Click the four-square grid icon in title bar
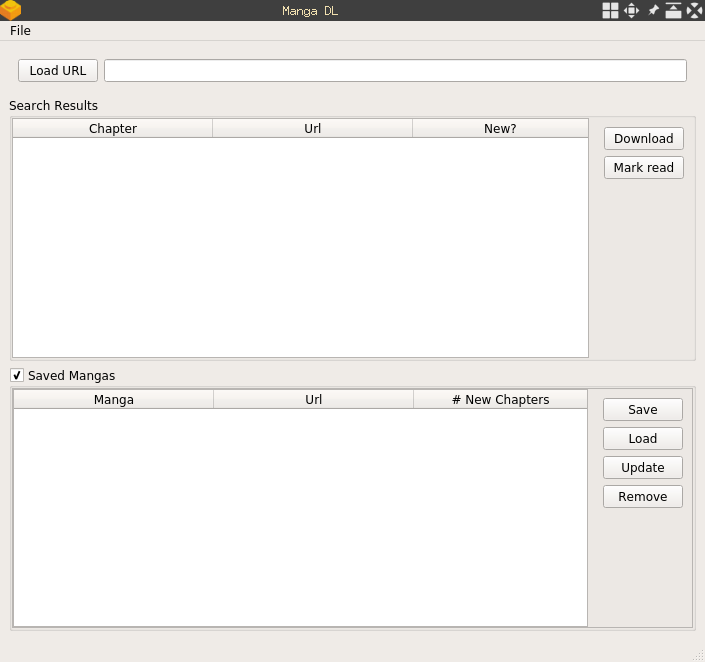Viewport: 705px width, 662px height. tap(610, 10)
